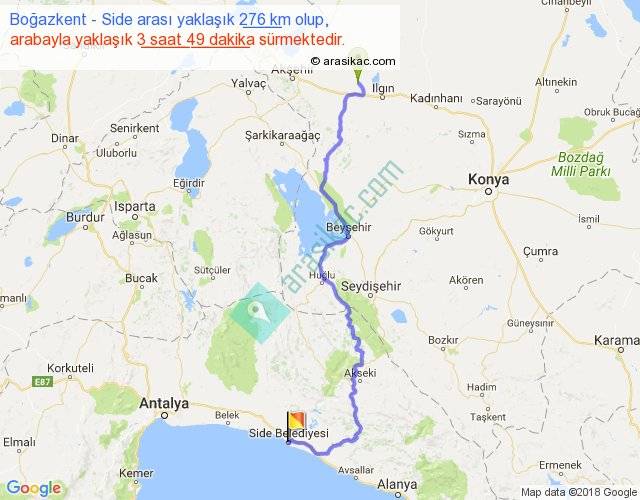
Task: Click the teal location pin diamond watermark
Action: [x=259, y=313]
